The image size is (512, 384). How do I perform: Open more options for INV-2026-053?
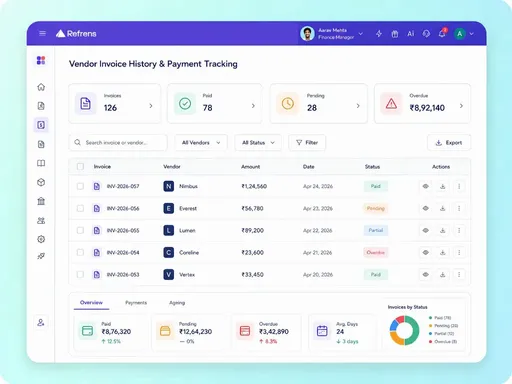click(x=459, y=275)
